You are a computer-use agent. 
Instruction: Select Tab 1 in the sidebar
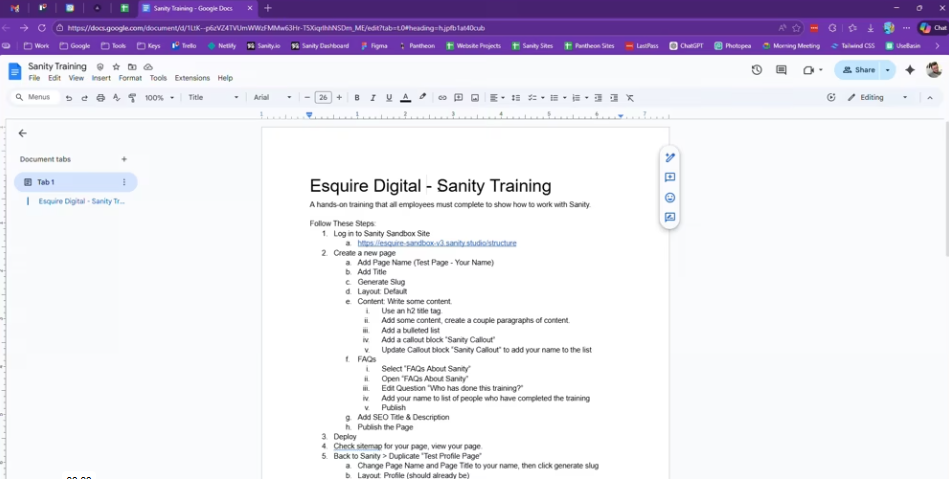[x=76, y=182]
